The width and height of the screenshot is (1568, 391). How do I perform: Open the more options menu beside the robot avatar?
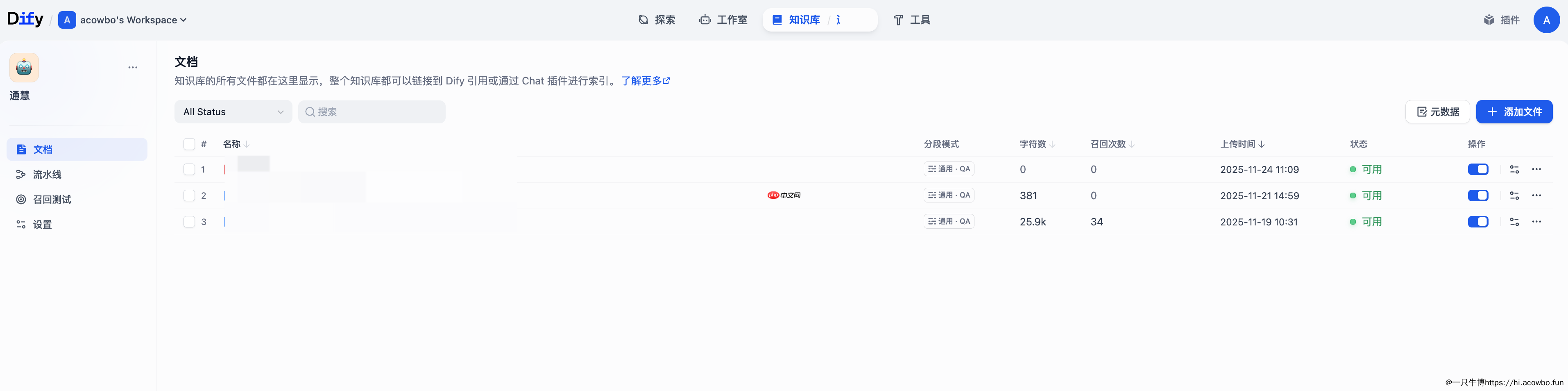[x=133, y=67]
